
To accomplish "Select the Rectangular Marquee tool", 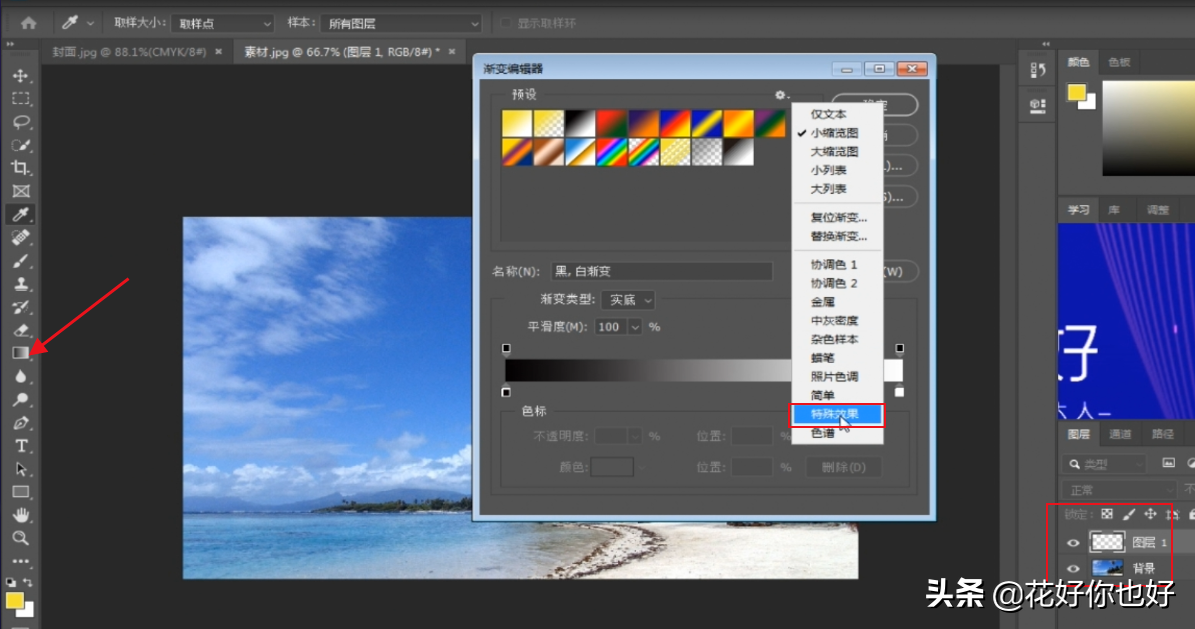I will pos(21,98).
